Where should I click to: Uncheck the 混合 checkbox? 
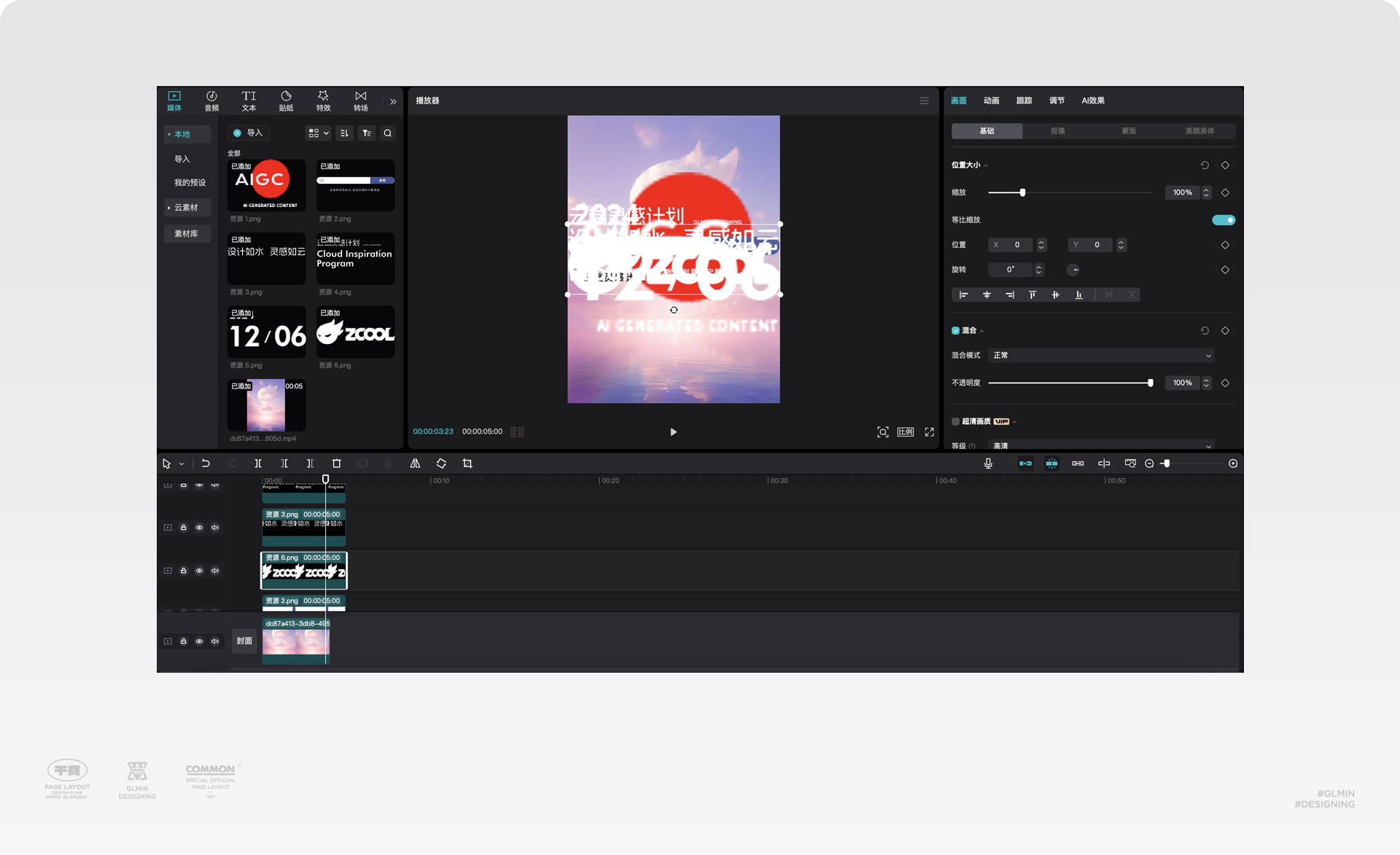click(955, 331)
